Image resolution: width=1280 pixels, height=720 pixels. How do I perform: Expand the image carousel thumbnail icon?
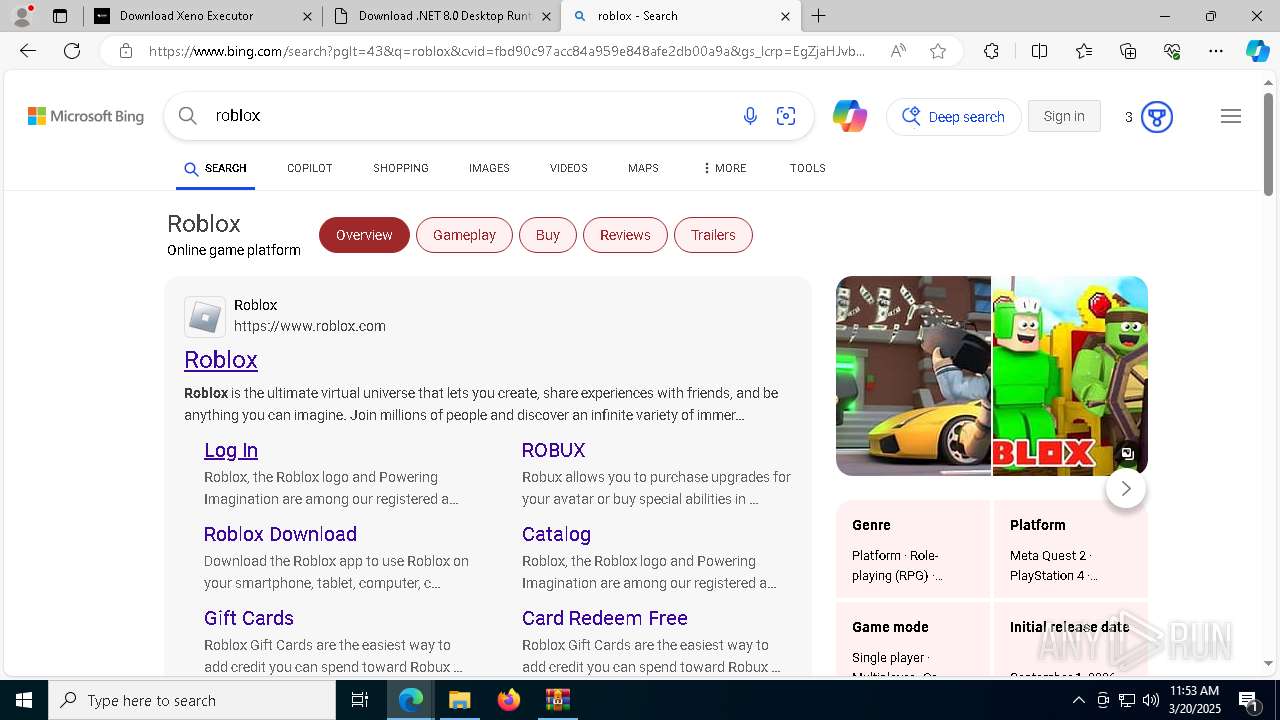[1127, 453]
